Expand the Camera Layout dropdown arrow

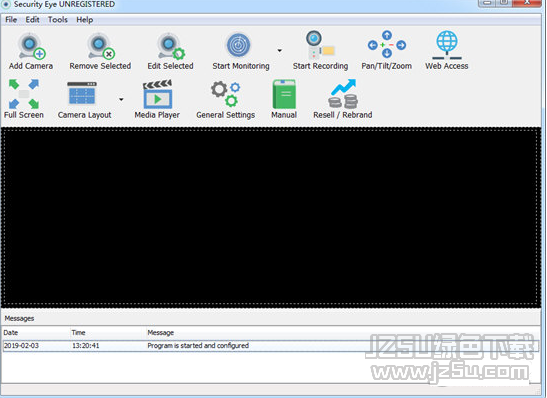[121, 99]
